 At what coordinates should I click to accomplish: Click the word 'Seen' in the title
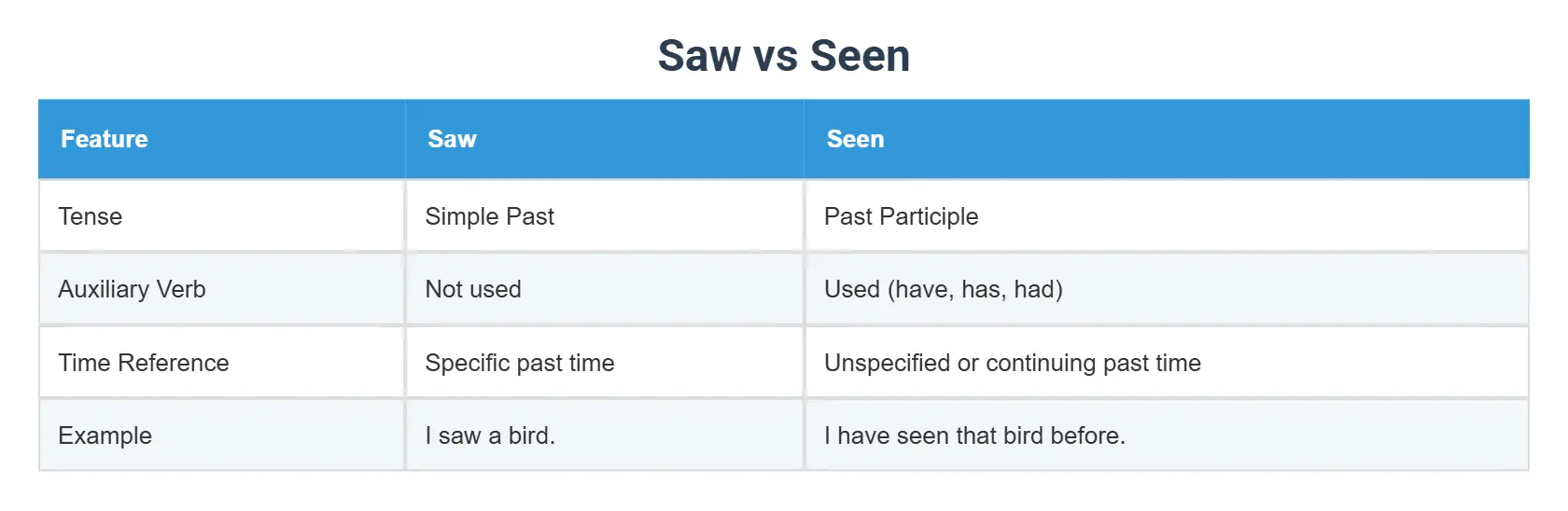pyautogui.click(x=860, y=56)
